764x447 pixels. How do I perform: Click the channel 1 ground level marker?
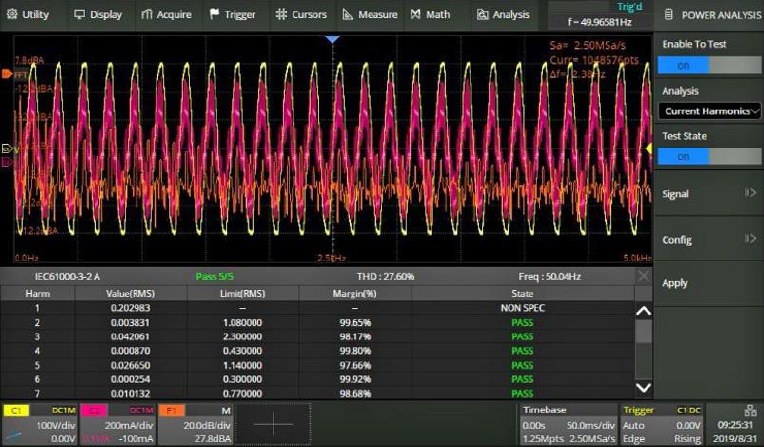6,149
